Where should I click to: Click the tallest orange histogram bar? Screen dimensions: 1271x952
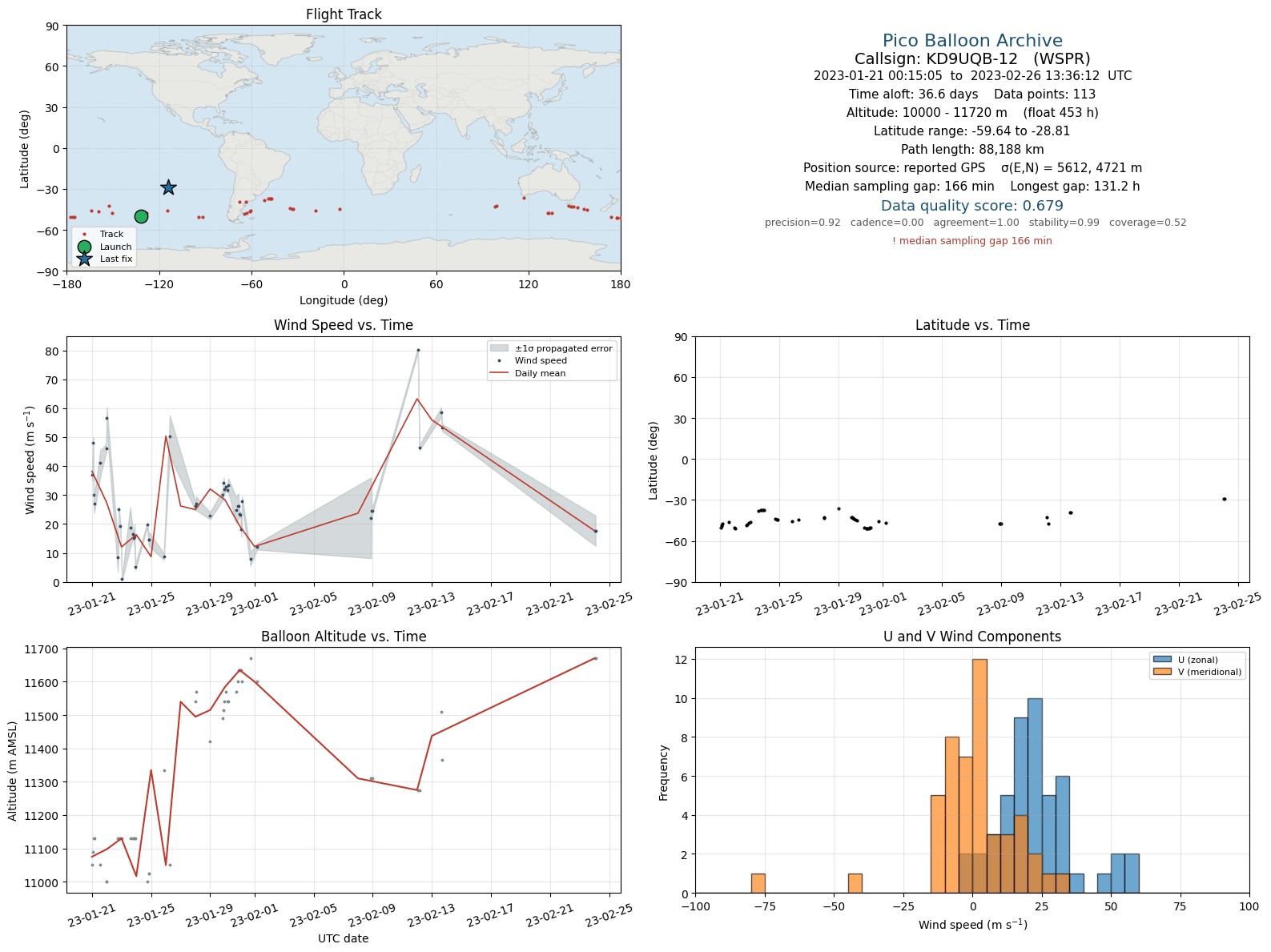tap(979, 777)
